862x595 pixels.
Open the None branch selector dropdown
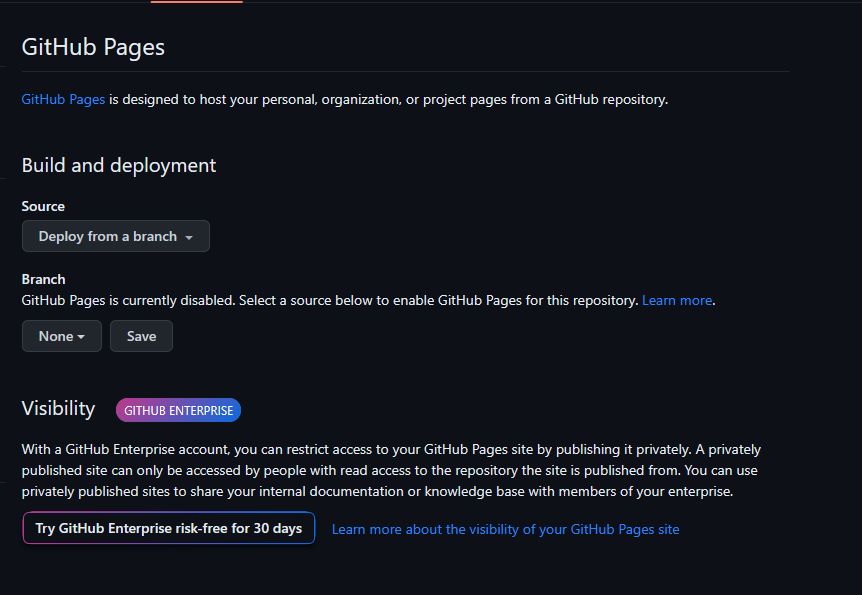coord(61,336)
